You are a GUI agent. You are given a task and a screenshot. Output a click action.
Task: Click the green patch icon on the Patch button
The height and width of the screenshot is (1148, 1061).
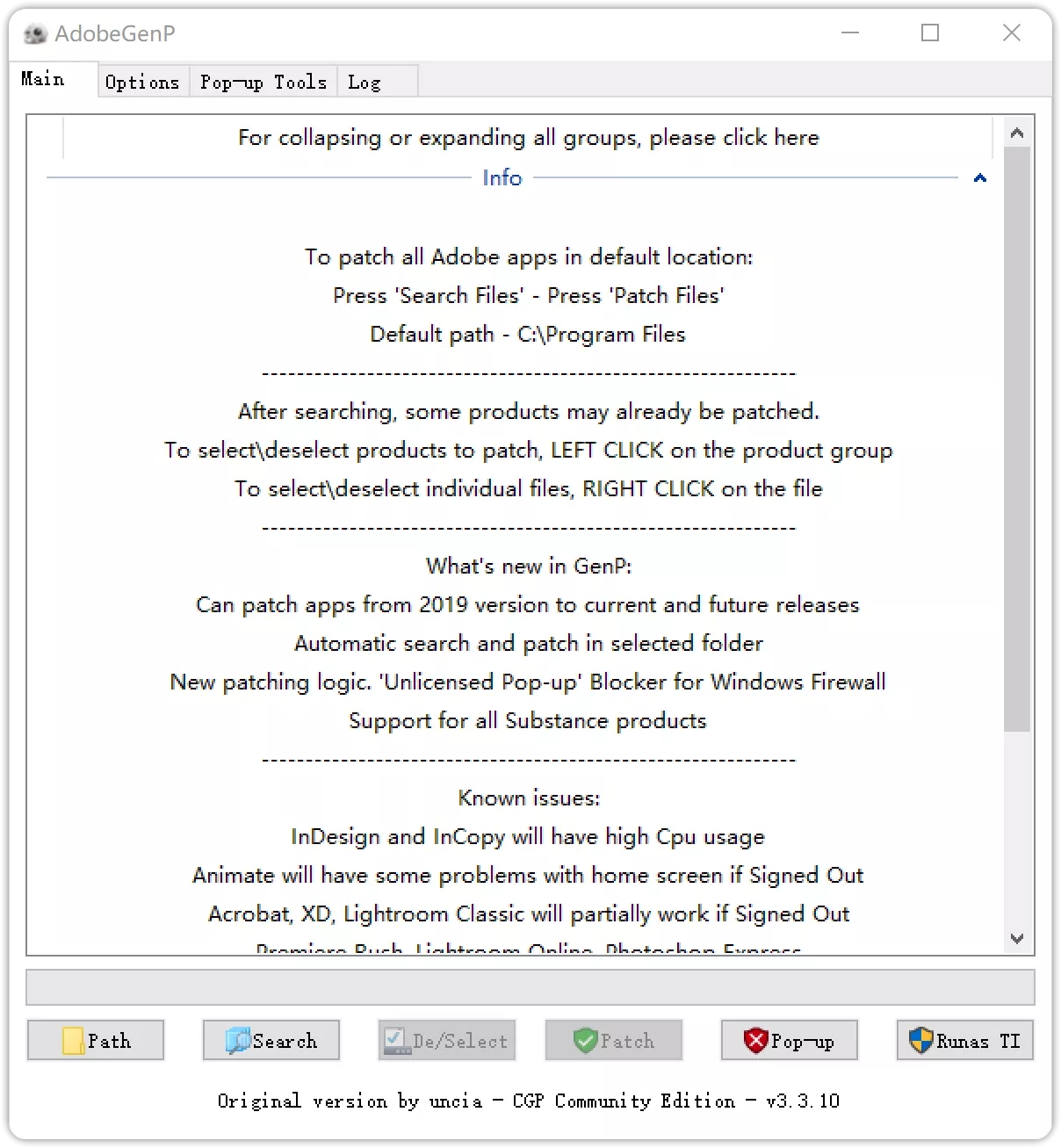[x=586, y=1041]
